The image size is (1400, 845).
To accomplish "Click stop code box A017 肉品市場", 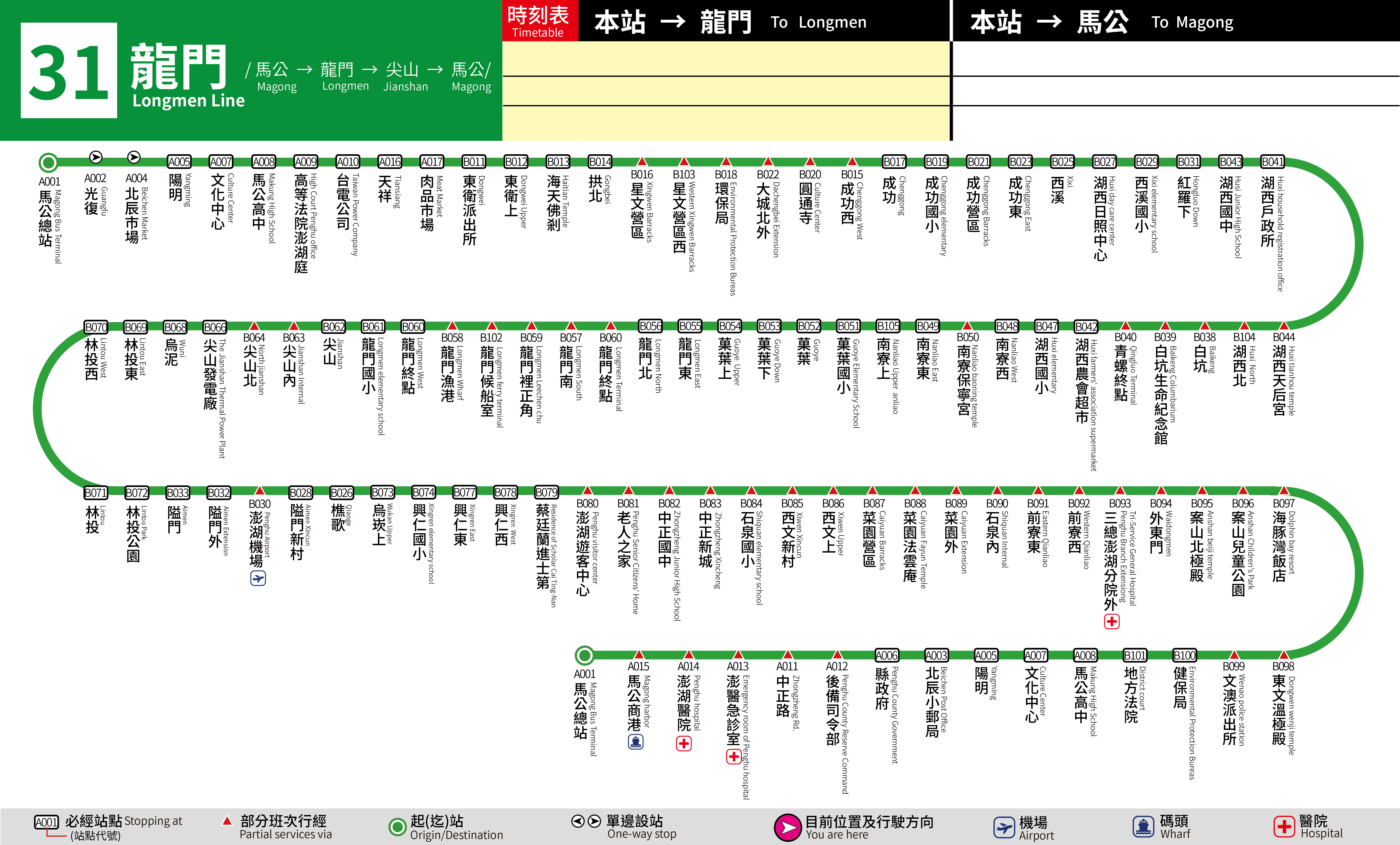I will tap(432, 162).
